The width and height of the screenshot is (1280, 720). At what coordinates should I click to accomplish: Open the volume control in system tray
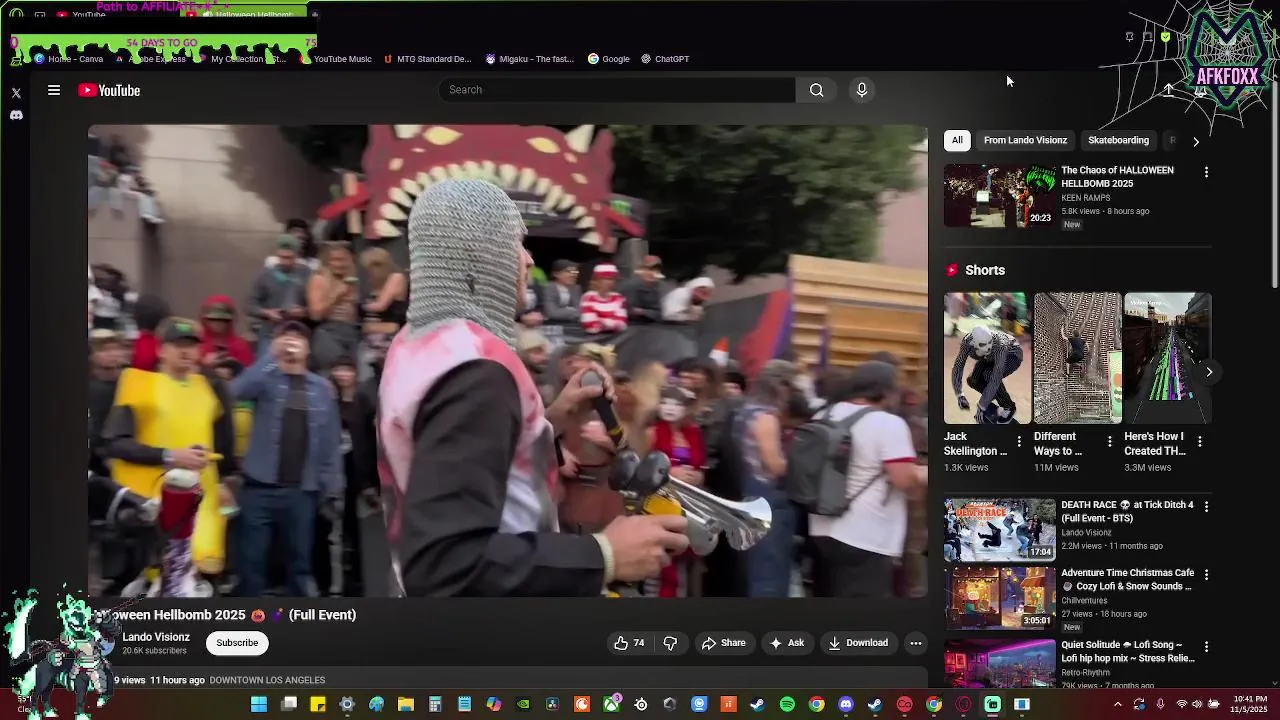(1196, 705)
